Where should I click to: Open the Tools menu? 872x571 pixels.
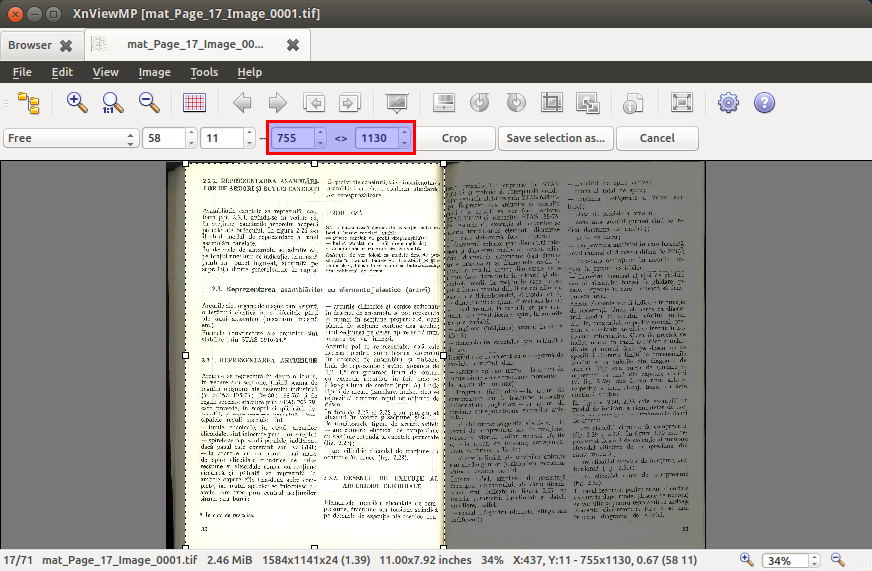[x=204, y=72]
